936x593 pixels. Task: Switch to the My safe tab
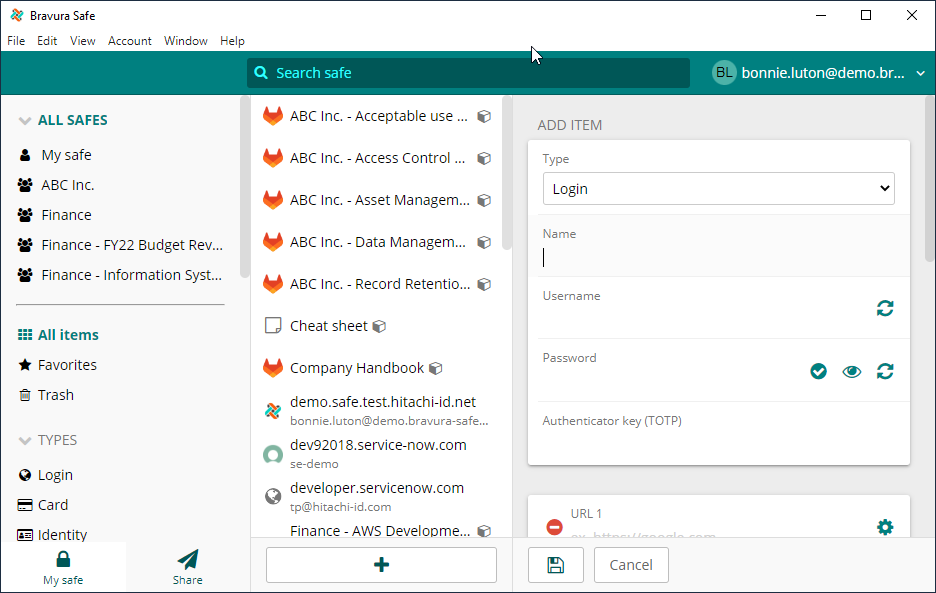pos(63,566)
